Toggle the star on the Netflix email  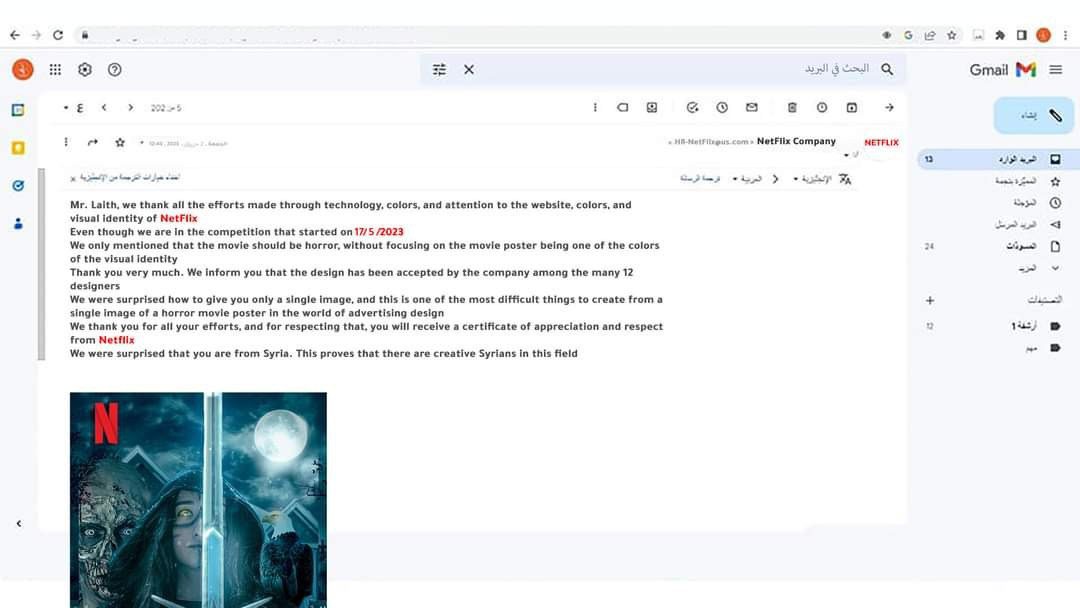[120, 142]
